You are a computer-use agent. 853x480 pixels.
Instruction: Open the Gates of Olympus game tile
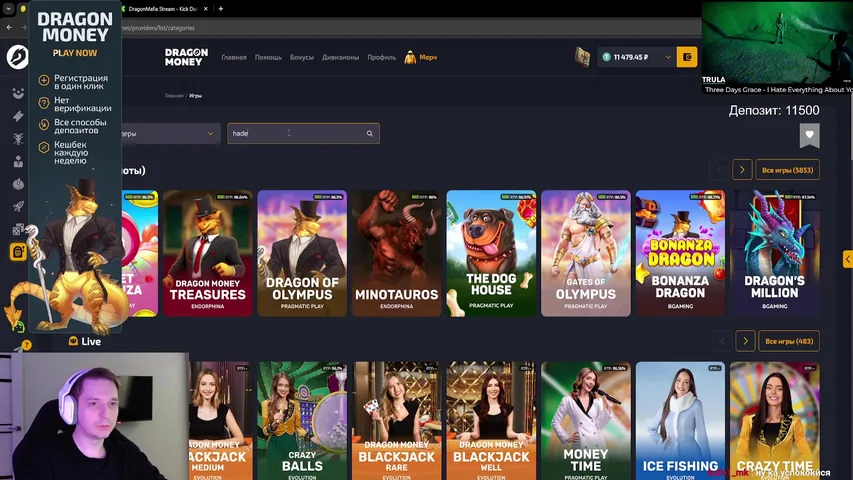585,253
